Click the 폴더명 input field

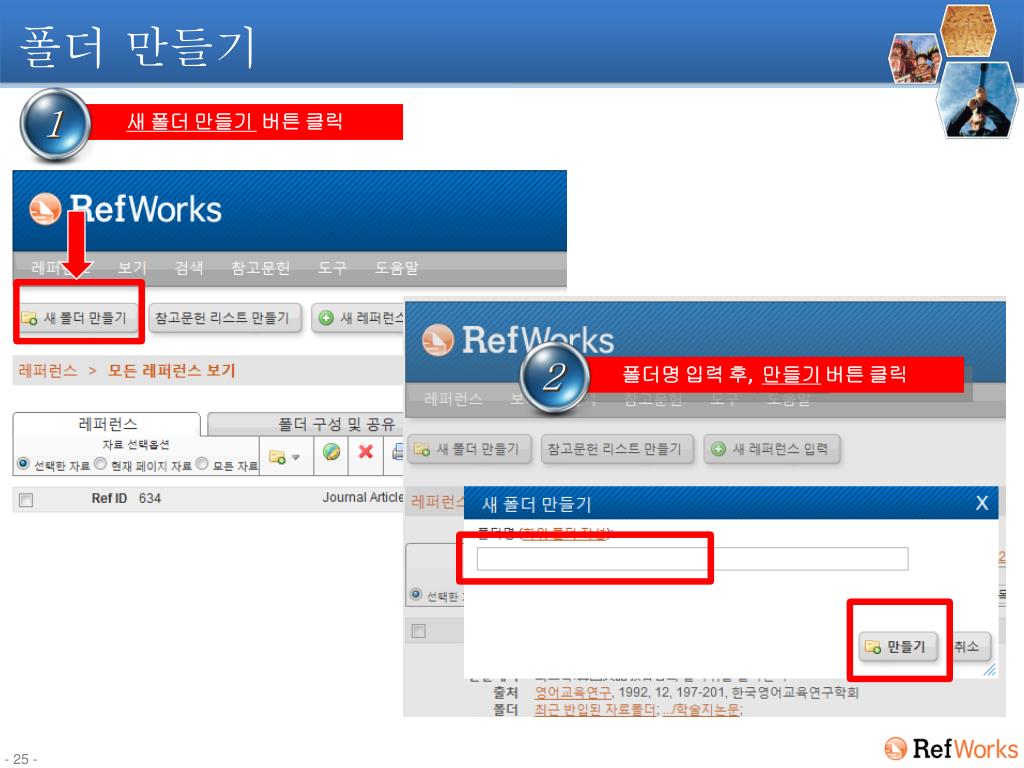point(692,559)
